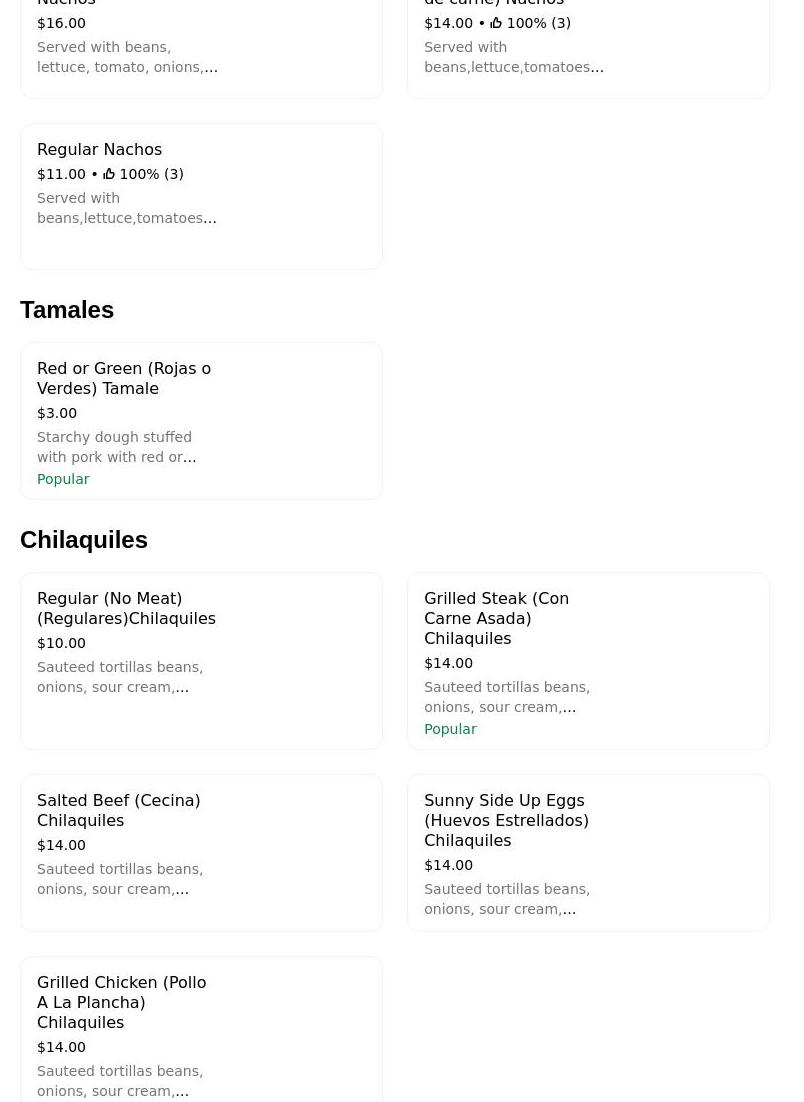Image resolution: width=804 pixels, height=1102 pixels.
Task: Click Tamale starchy dough description
Action: (116, 447)
